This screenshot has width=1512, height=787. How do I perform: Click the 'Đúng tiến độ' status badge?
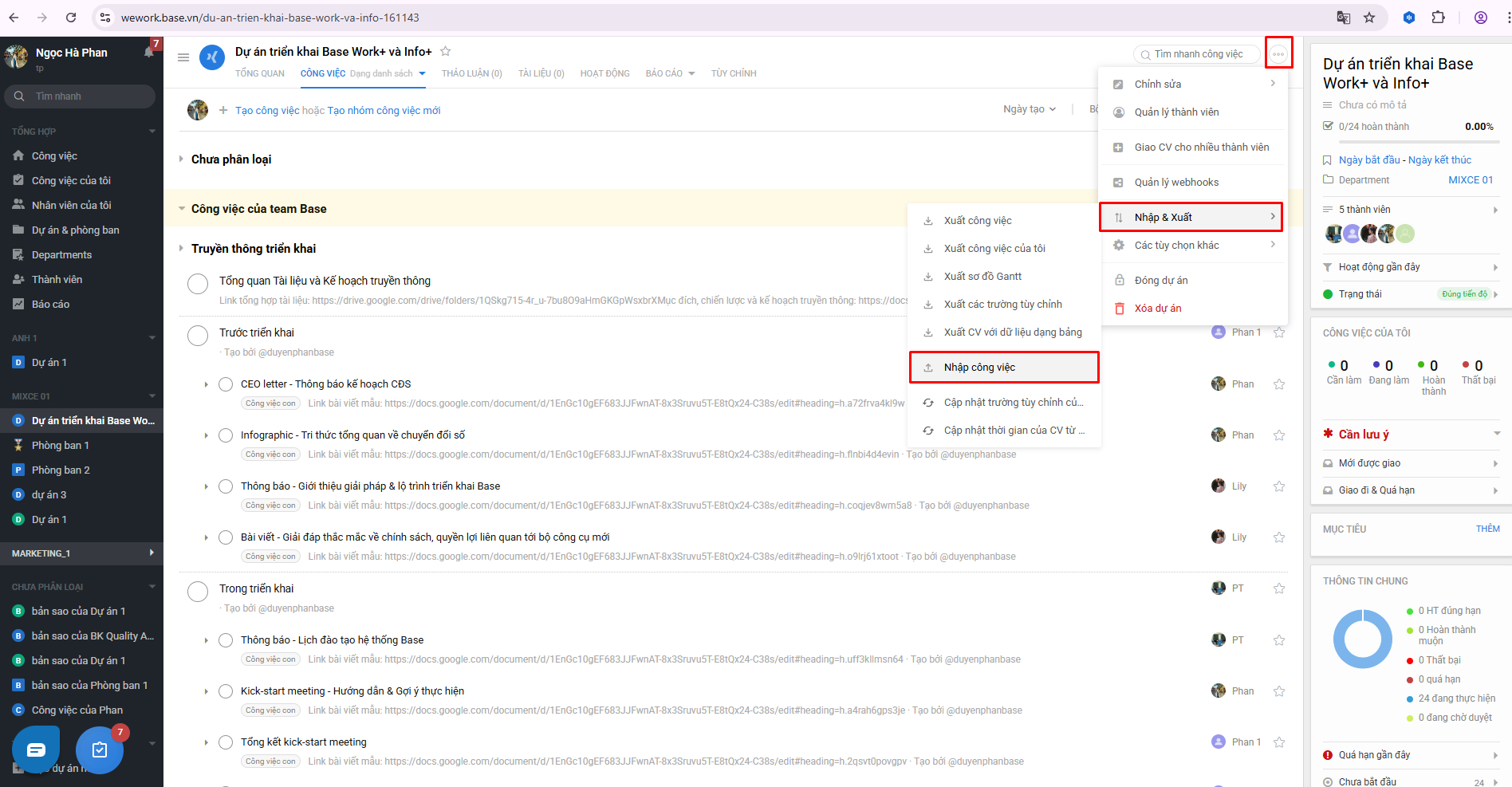point(1465,294)
